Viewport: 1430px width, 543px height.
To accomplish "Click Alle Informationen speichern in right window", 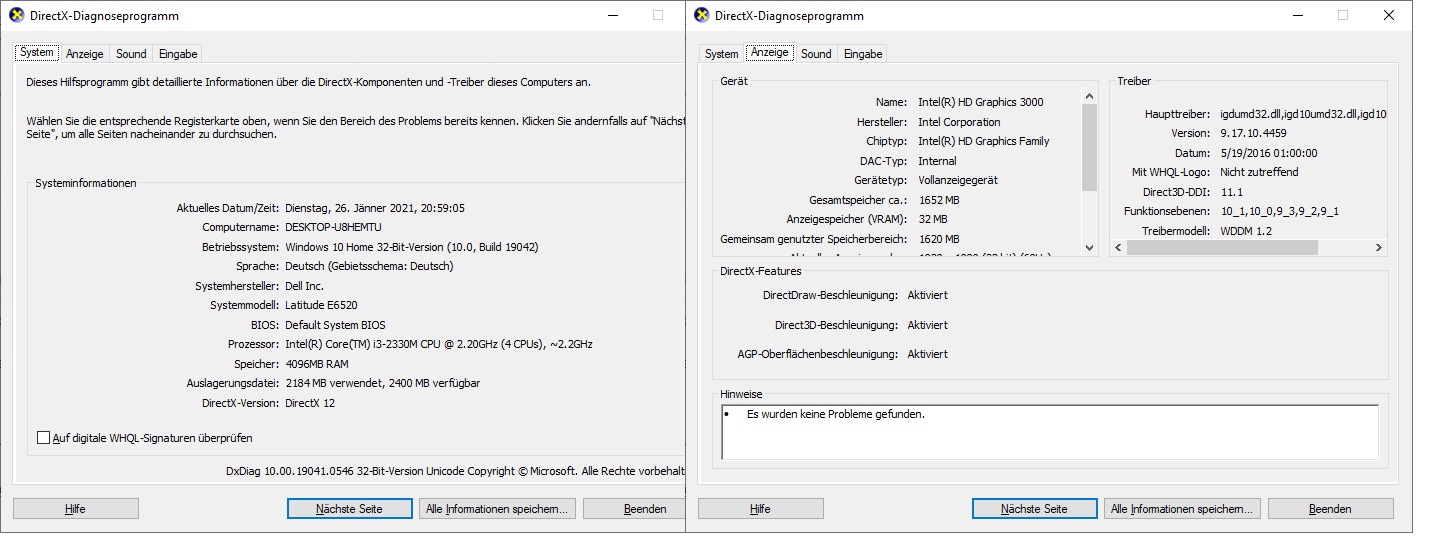I will tap(1182, 509).
